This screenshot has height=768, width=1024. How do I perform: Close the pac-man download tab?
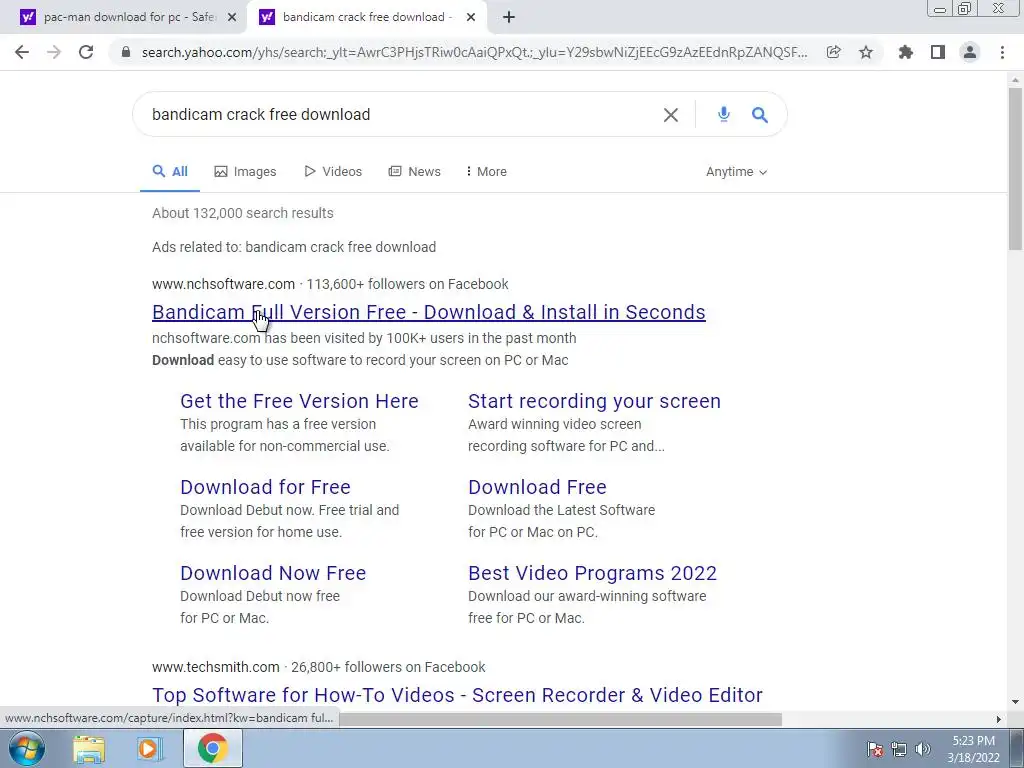click(232, 18)
